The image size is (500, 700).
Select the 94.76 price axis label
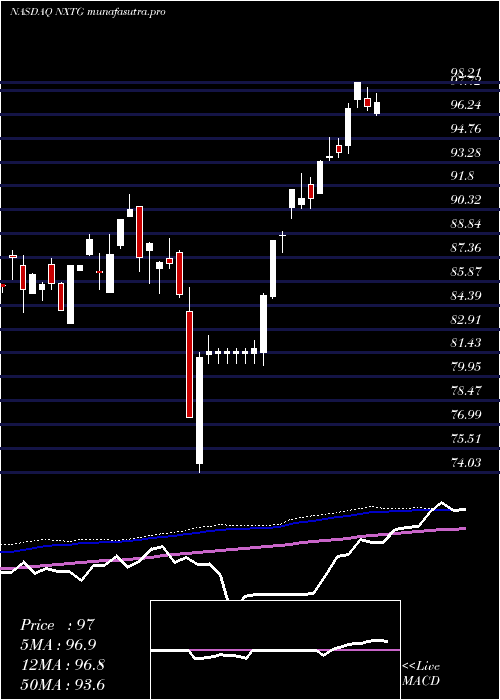click(x=466, y=129)
